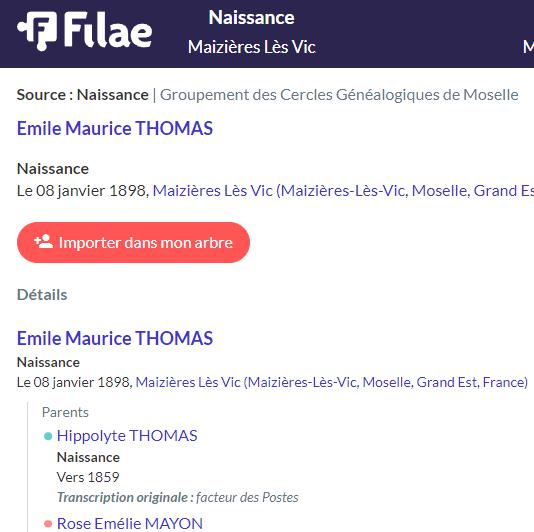The width and height of the screenshot is (534, 532).
Task: Open the Hippolyte THOMAS parent link
Action: pos(127,436)
